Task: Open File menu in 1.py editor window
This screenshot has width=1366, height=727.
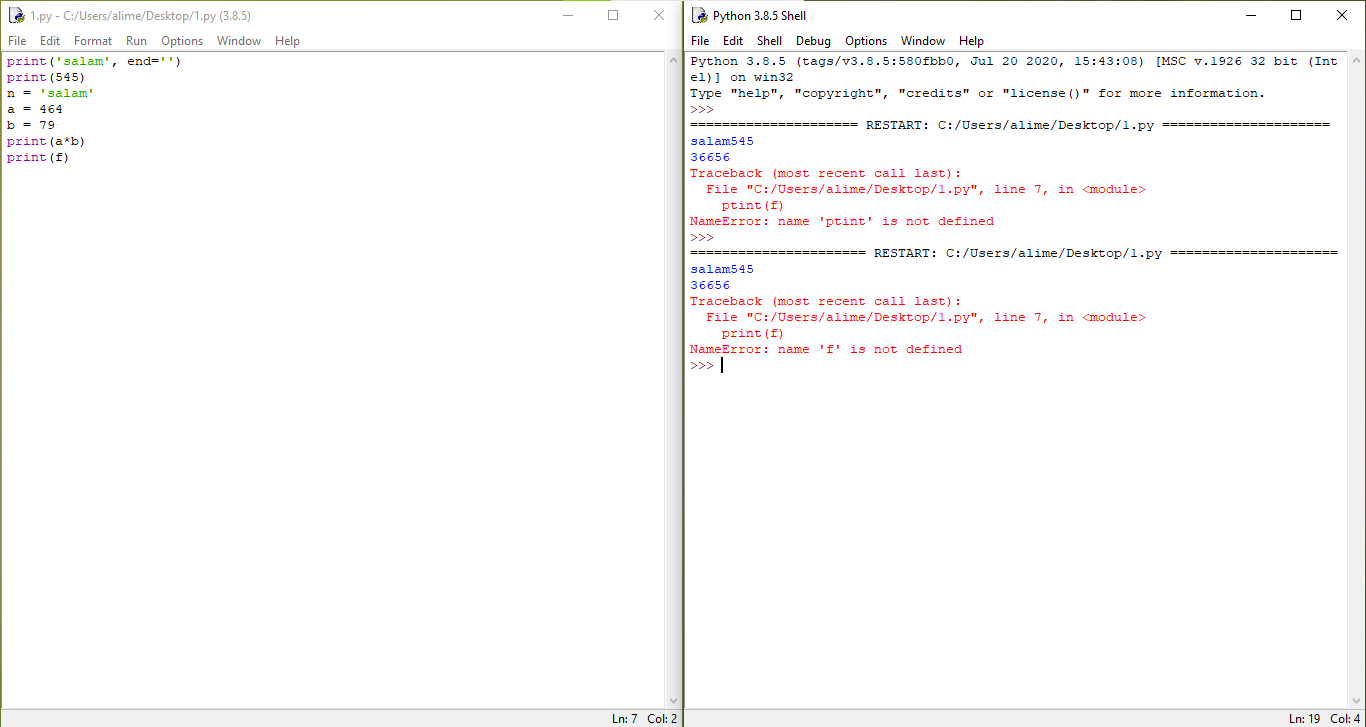Action: (x=17, y=41)
